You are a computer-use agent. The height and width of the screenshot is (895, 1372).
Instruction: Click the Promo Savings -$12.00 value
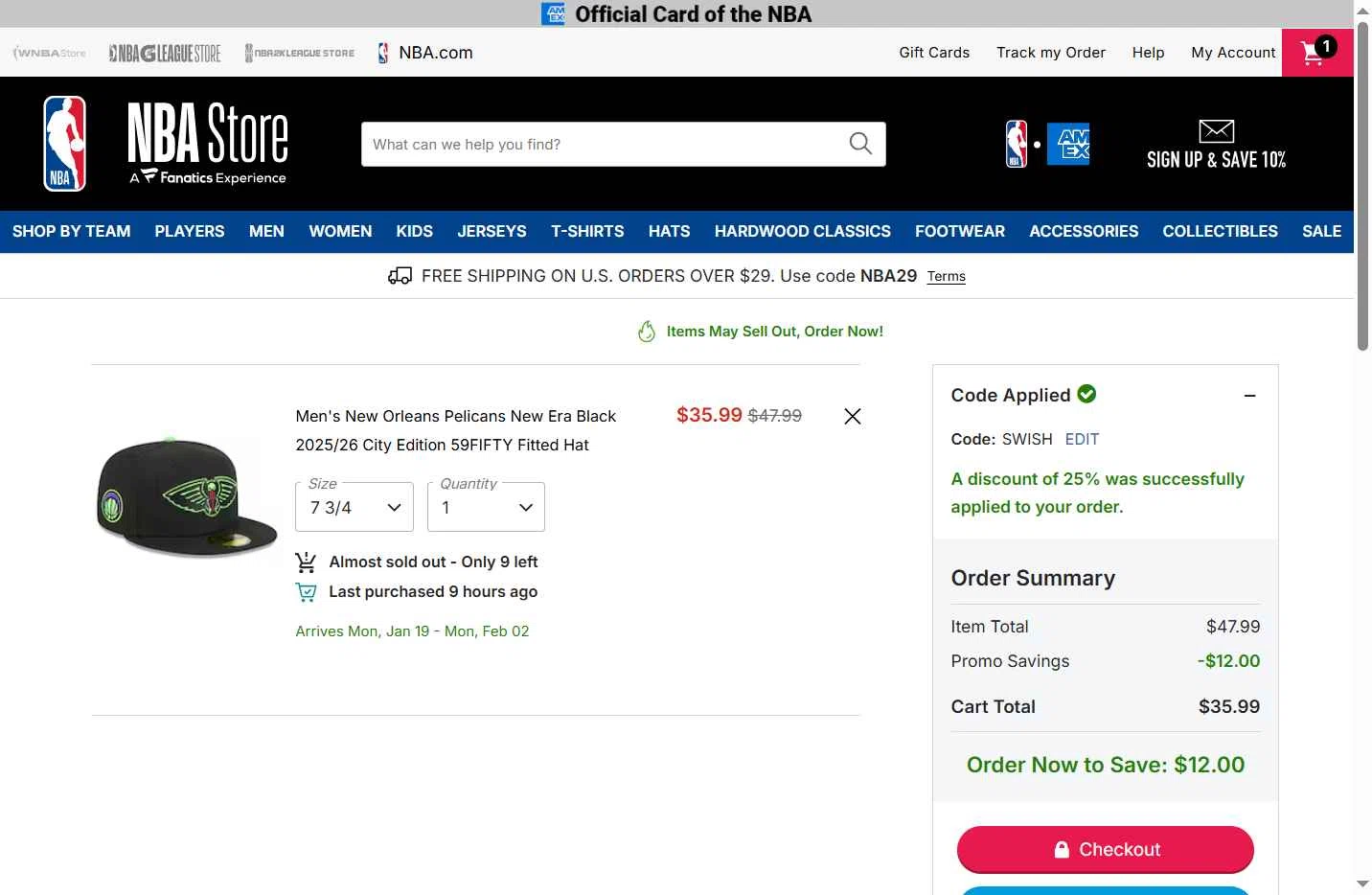click(1228, 661)
